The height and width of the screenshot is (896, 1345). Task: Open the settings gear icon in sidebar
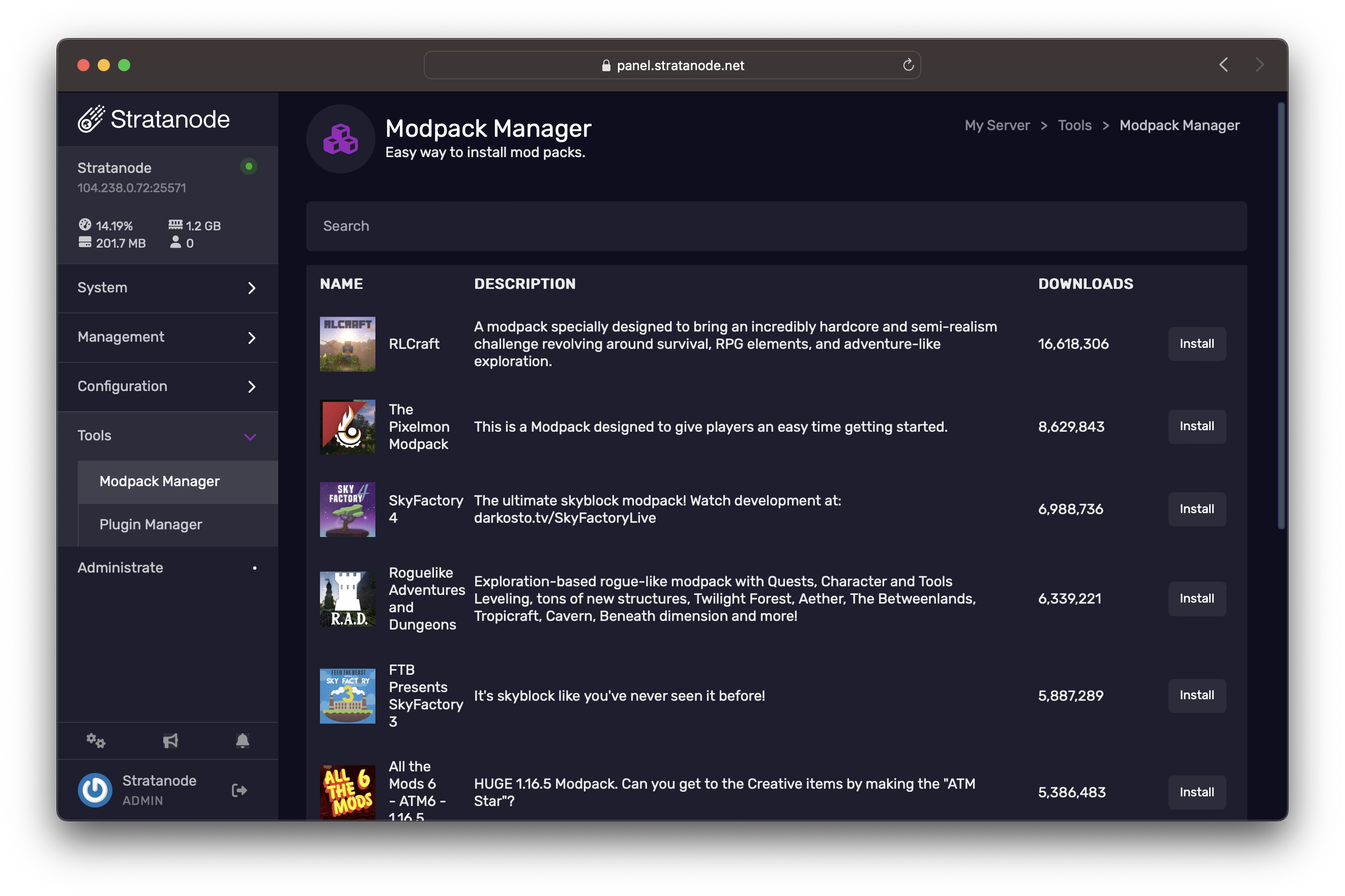(96, 740)
